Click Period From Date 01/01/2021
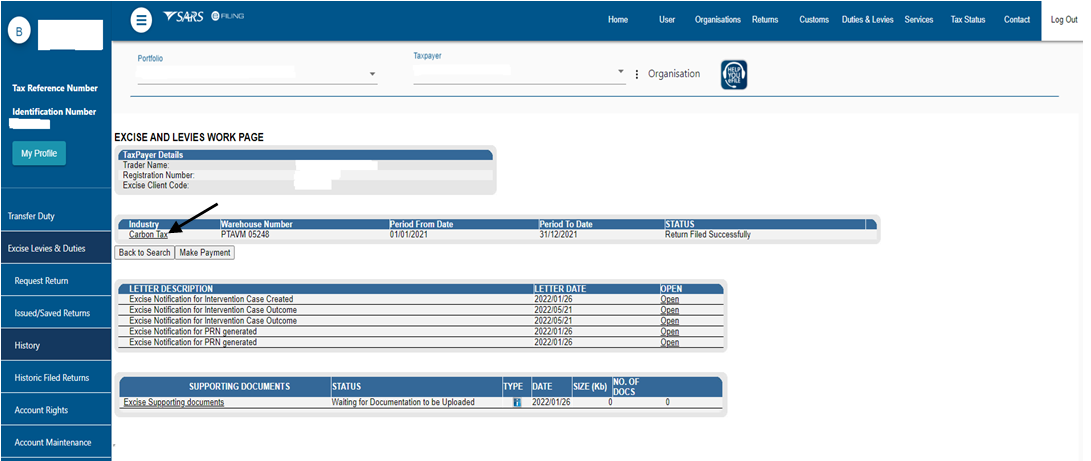This screenshot has width=1091, height=461. coord(408,235)
